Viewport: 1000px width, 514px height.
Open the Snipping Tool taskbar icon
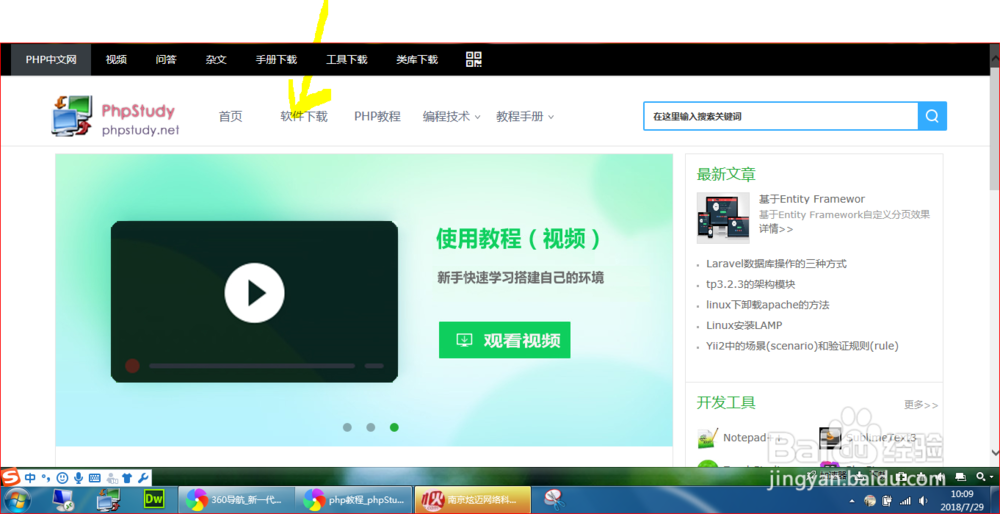pos(554,500)
